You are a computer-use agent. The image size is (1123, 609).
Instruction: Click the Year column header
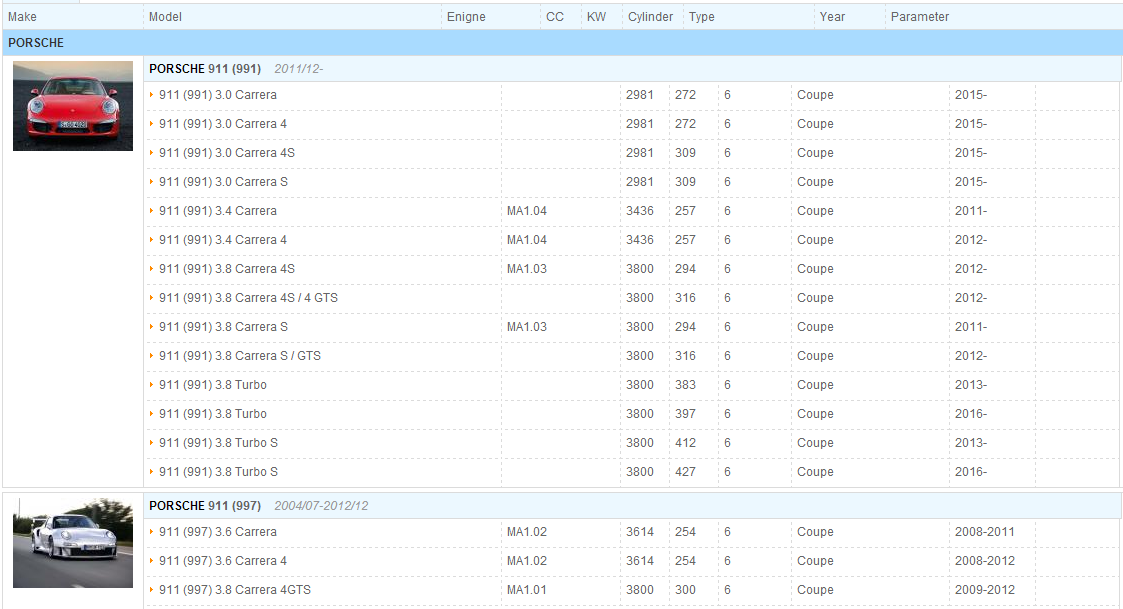[832, 16]
